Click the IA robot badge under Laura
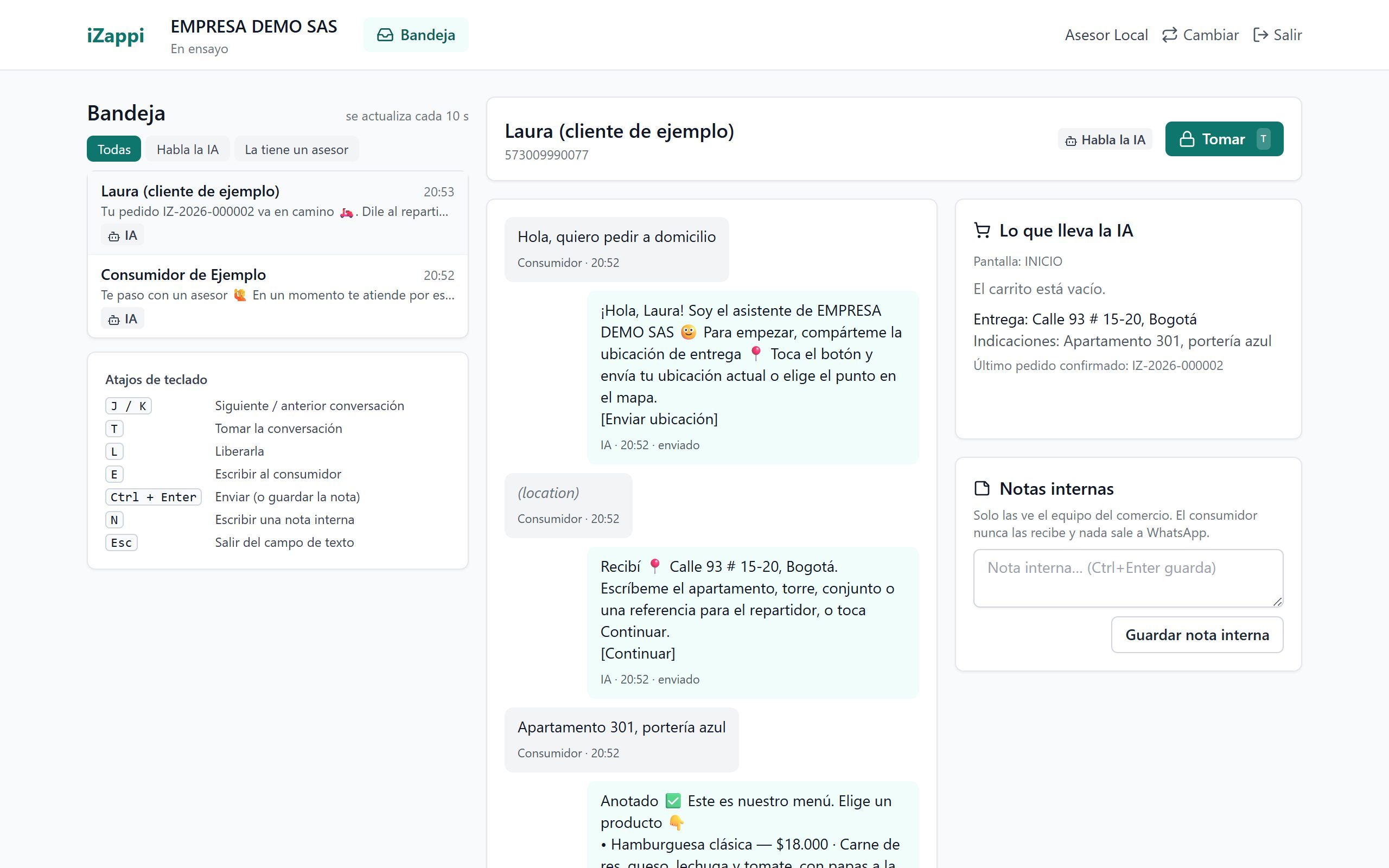The width and height of the screenshot is (1389, 868). (x=122, y=235)
